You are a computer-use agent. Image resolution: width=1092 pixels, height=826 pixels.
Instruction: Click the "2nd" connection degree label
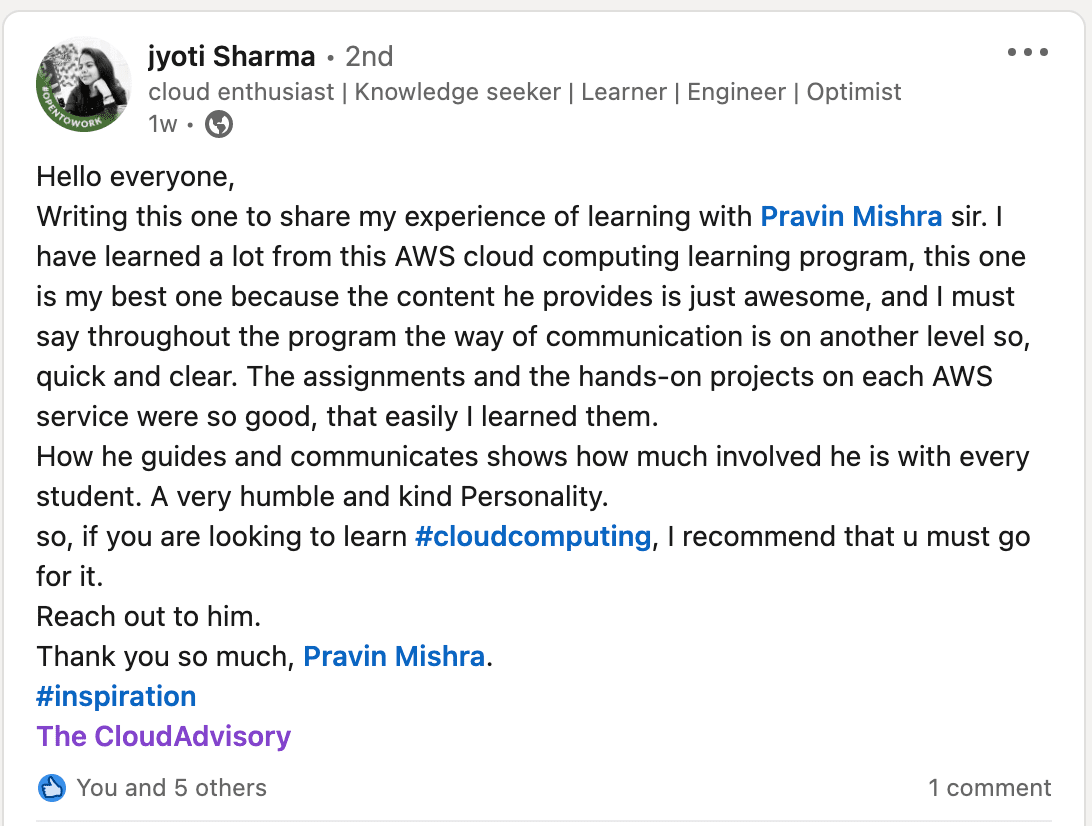coord(369,57)
